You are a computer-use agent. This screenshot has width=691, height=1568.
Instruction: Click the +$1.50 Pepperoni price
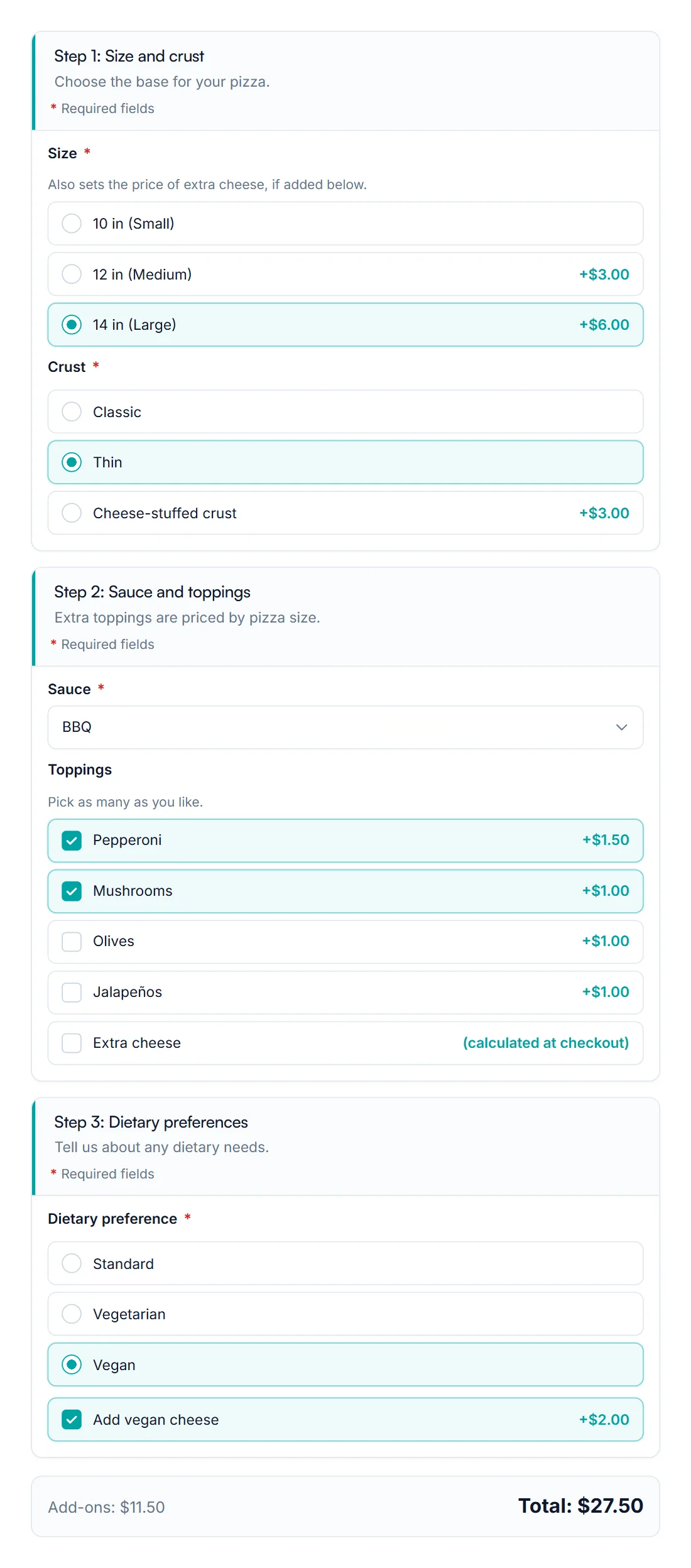point(606,840)
